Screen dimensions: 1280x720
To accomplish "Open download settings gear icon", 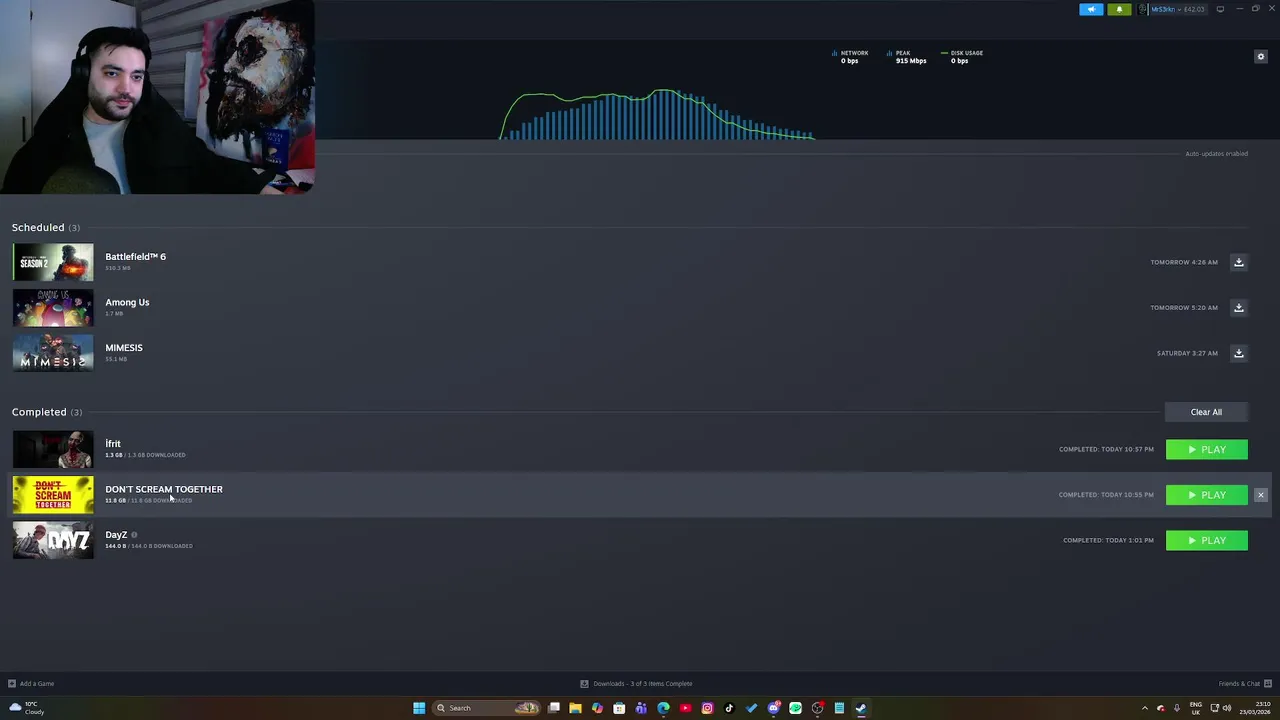I will tap(1260, 57).
